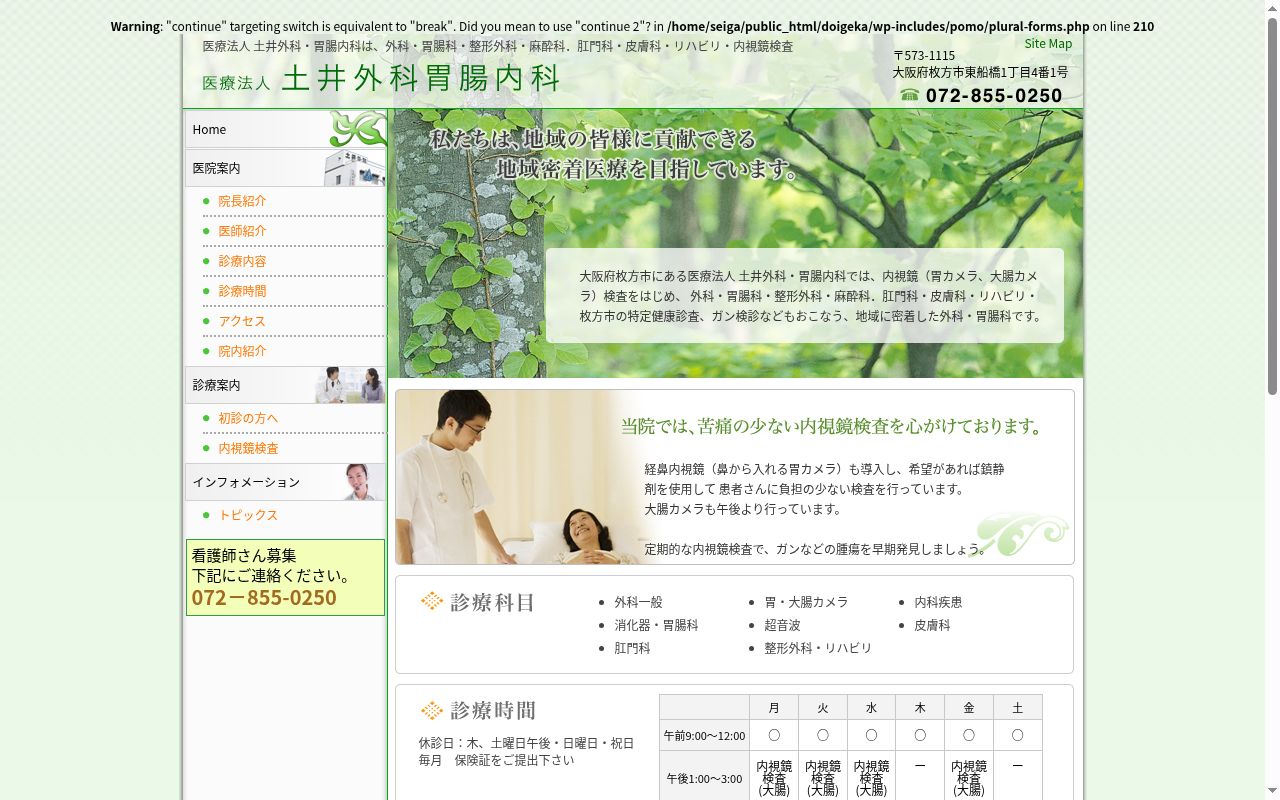The image size is (1280, 800).
Task: Select the 肛門科 list item
Action: pos(632,648)
